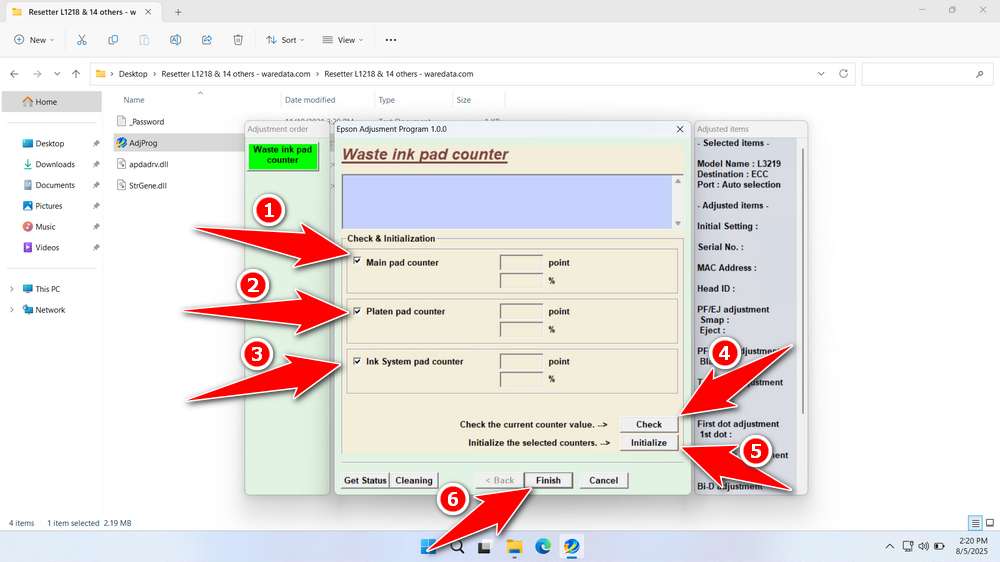
Task: Select Waste ink pad counter green item
Action: tap(283, 155)
